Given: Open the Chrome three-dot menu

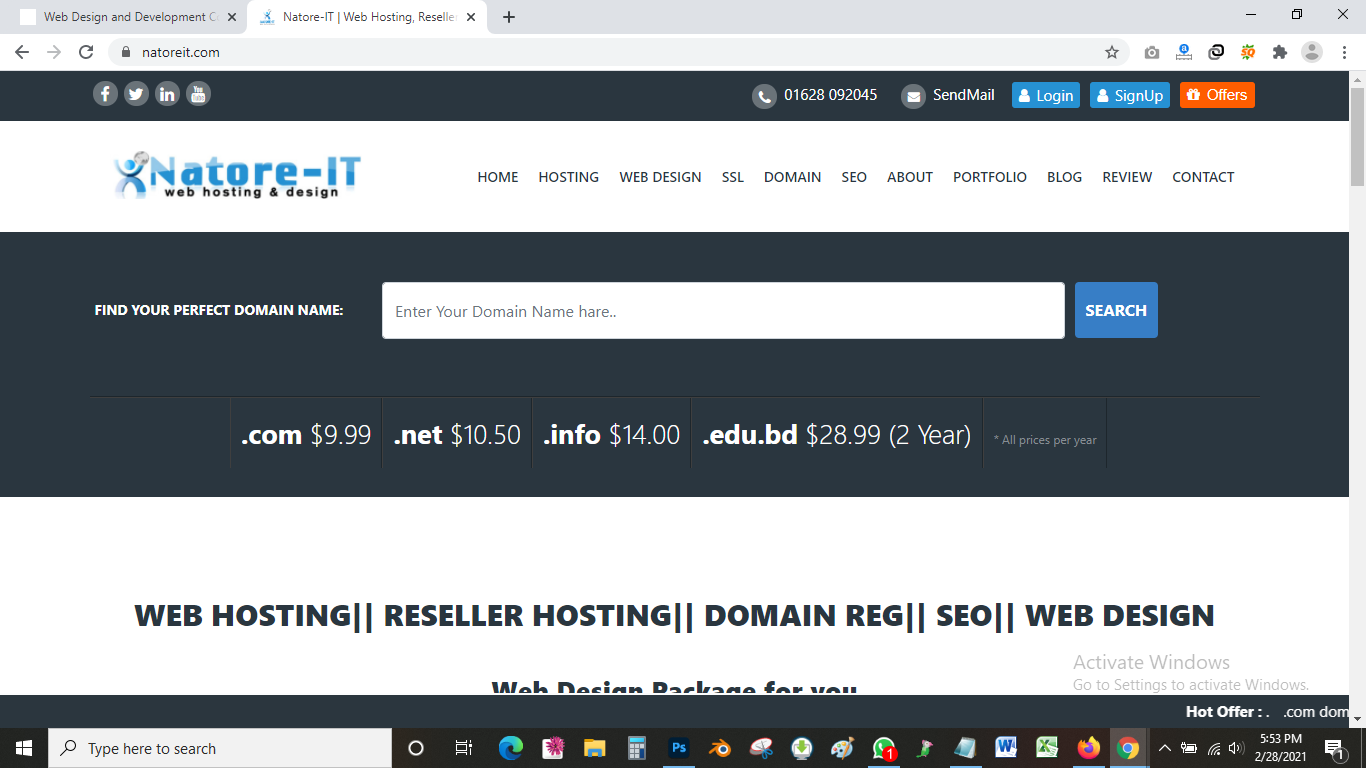Looking at the screenshot, I should pos(1343,52).
